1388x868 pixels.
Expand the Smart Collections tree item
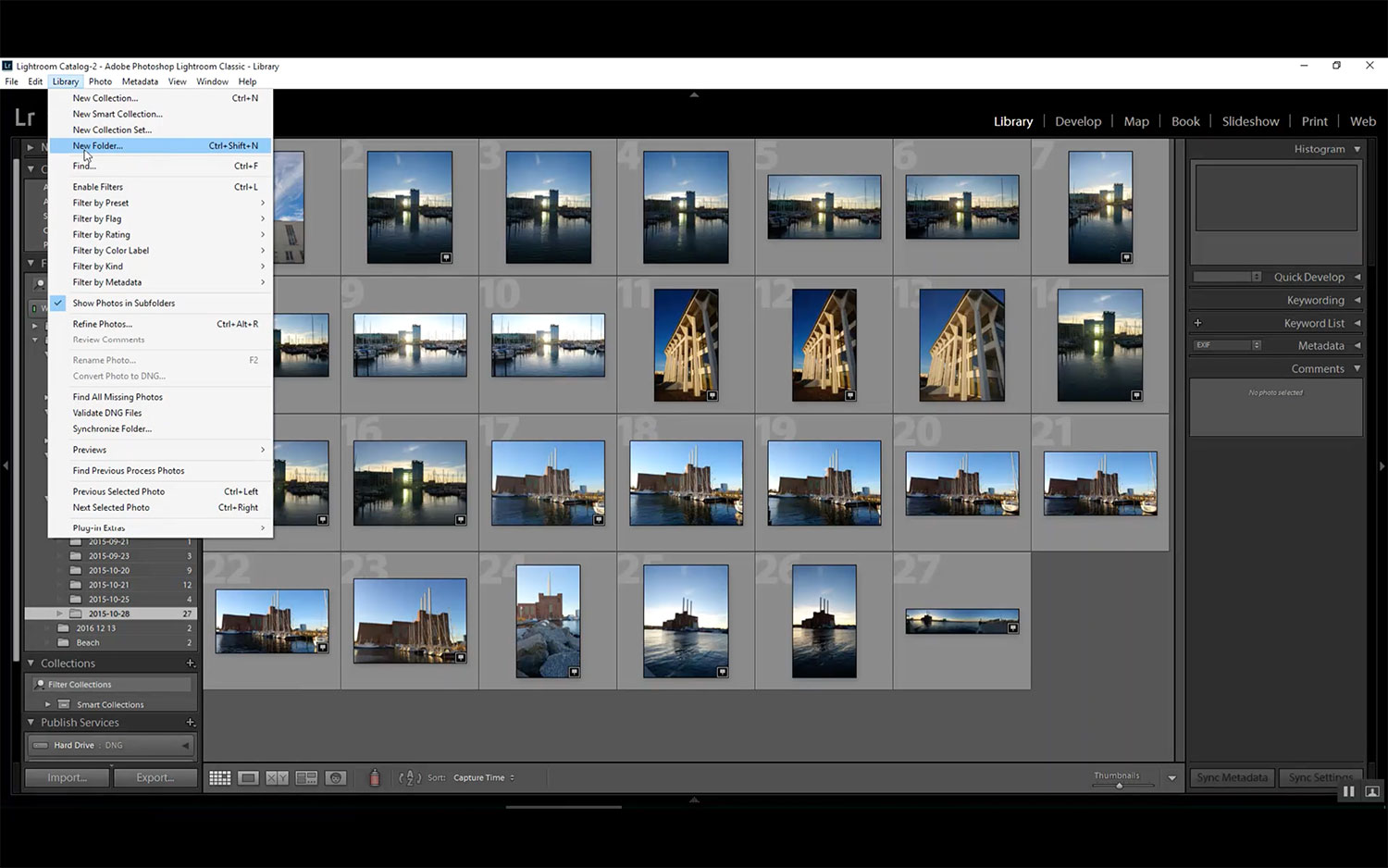[48, 704]
